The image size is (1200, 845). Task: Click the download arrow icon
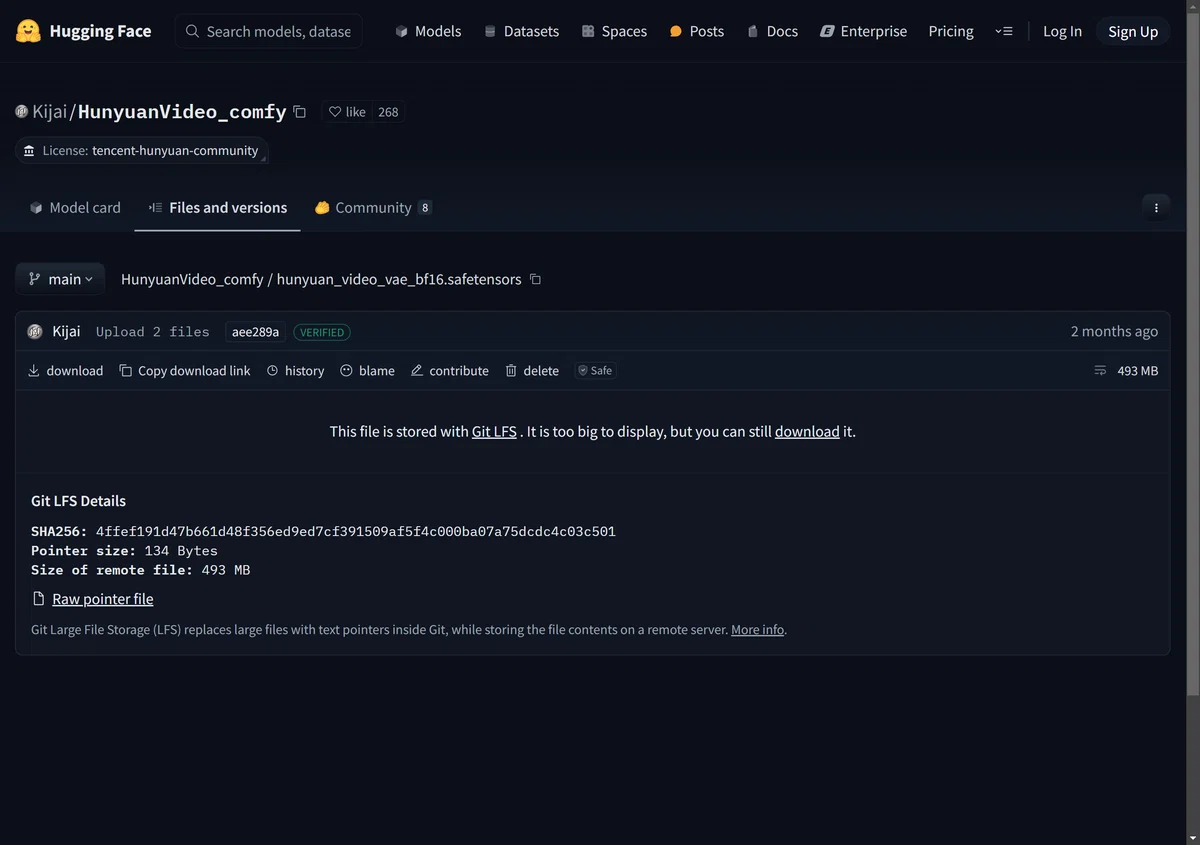click(x=34, y=371)
